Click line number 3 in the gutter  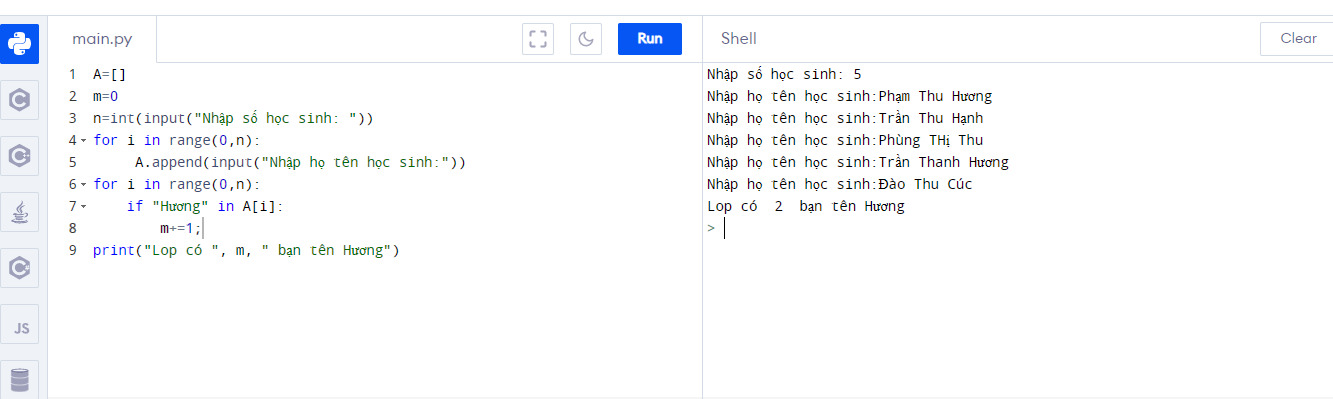[x=73, y=118]
